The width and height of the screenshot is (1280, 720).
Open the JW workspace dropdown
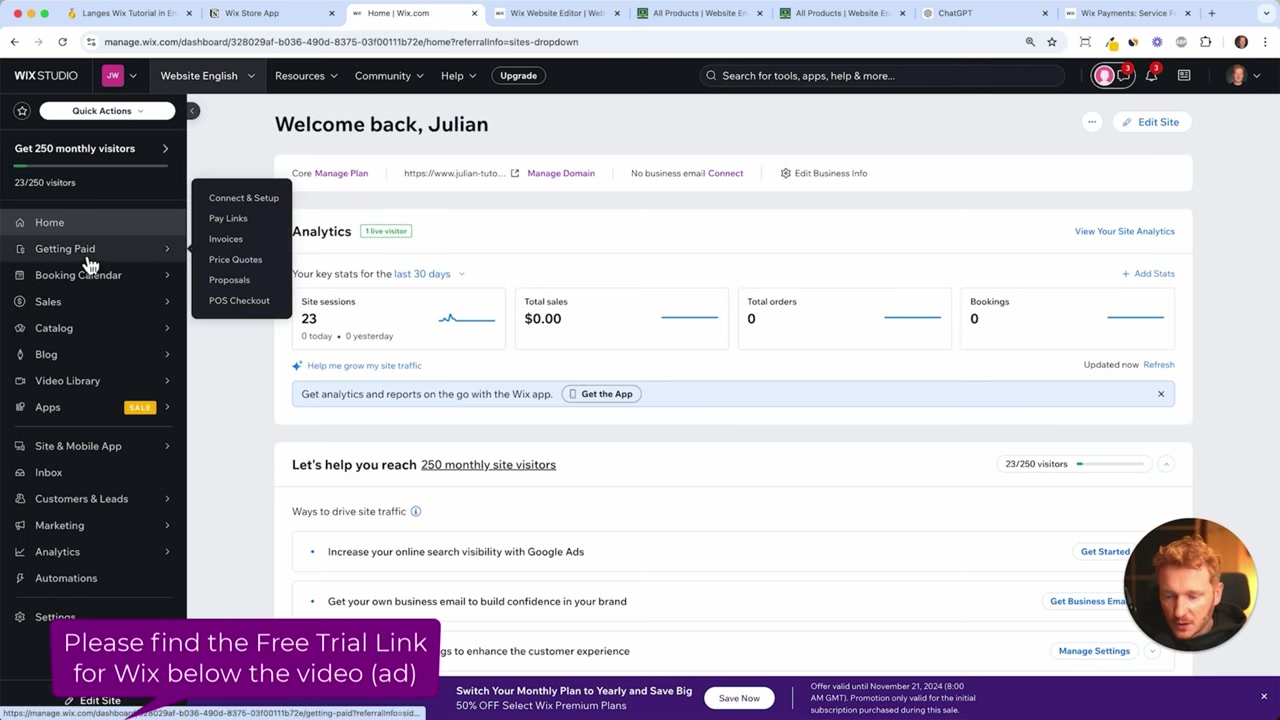pyautogui.click(x=120, y=75)
